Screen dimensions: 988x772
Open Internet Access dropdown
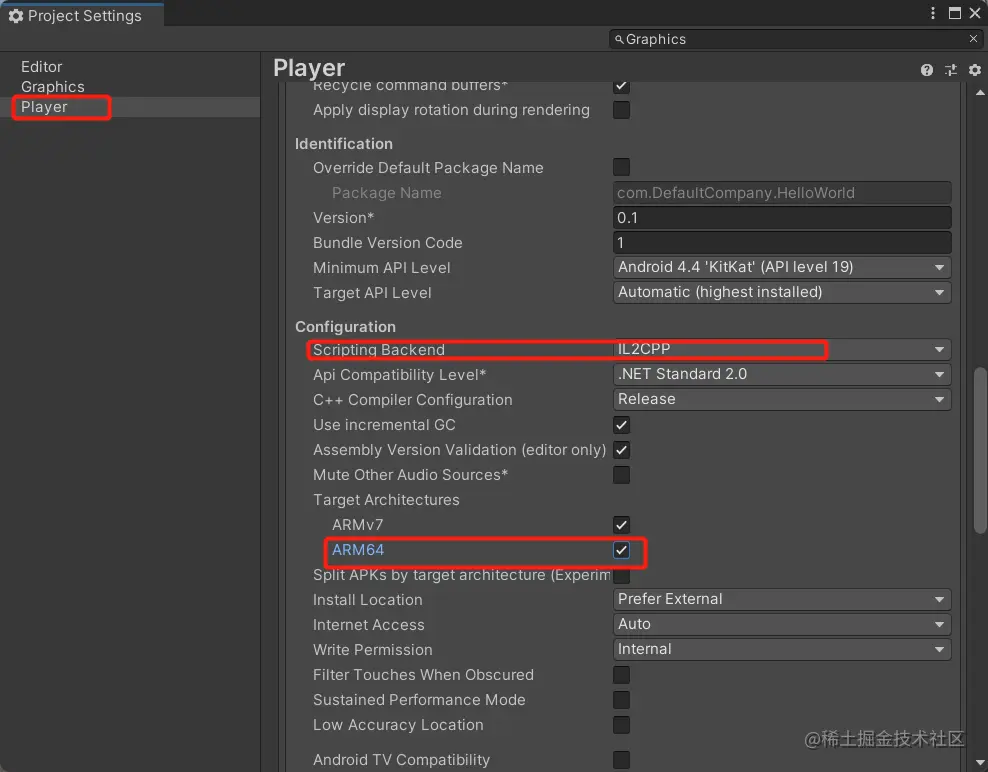click(x=782, y=625)
